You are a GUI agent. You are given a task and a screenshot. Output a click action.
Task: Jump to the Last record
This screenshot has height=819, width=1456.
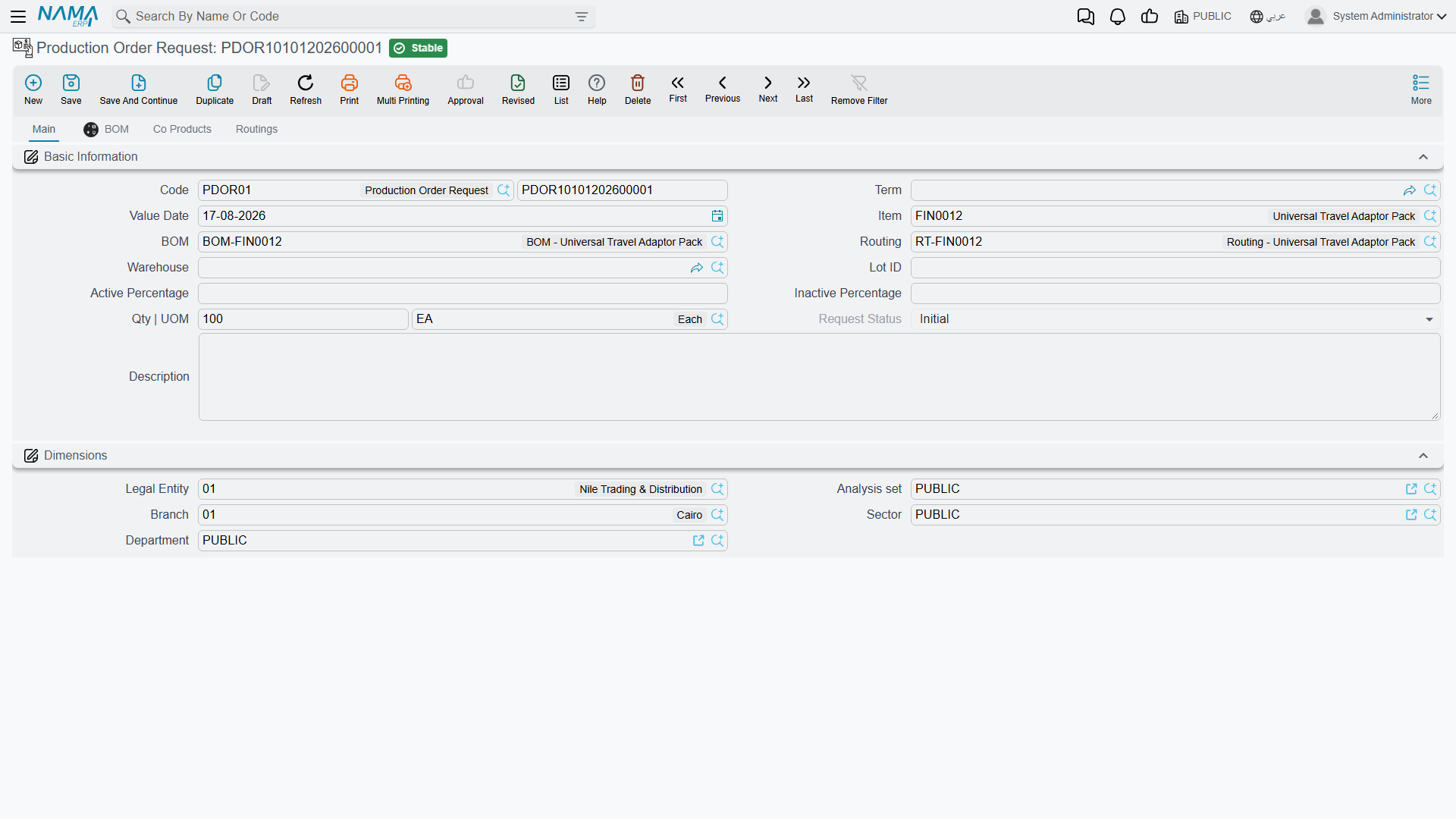(804, 89)
